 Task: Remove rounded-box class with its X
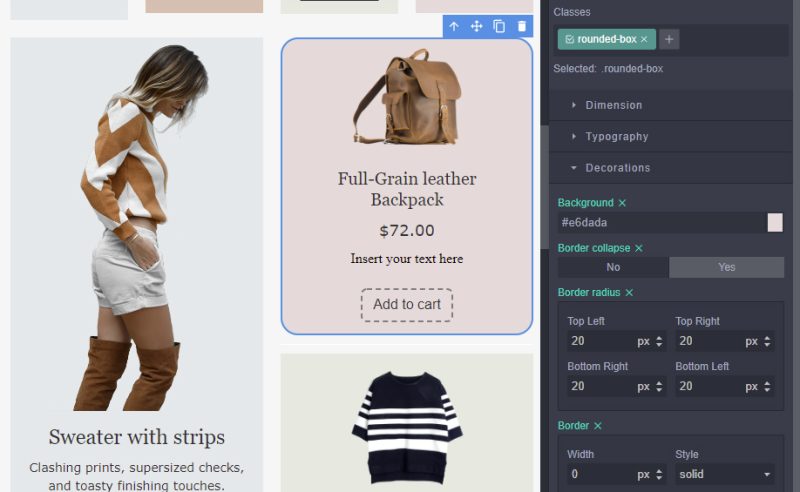(x=644, y=39)
